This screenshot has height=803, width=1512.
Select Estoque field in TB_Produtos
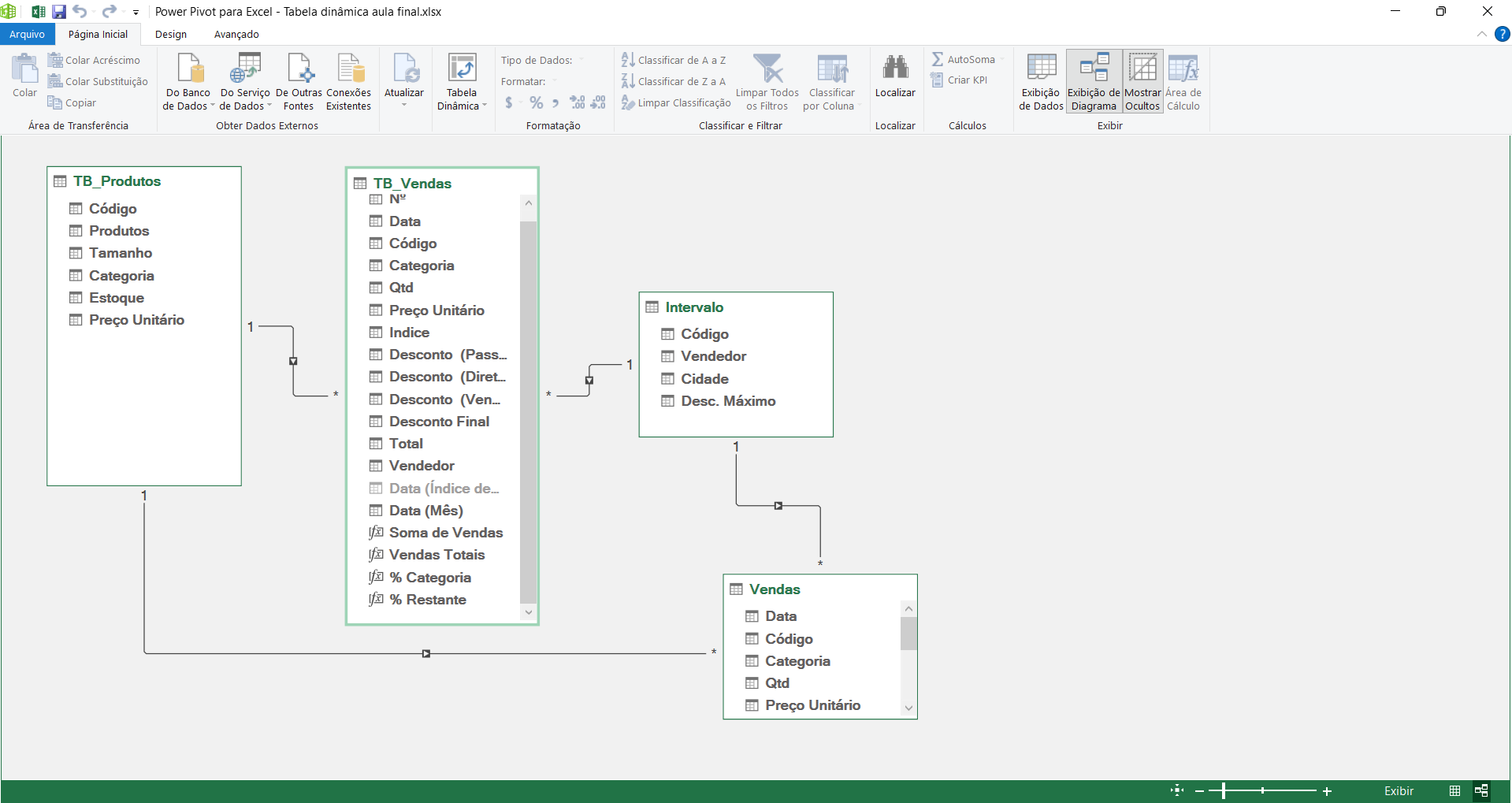click(x=117, y=298)
